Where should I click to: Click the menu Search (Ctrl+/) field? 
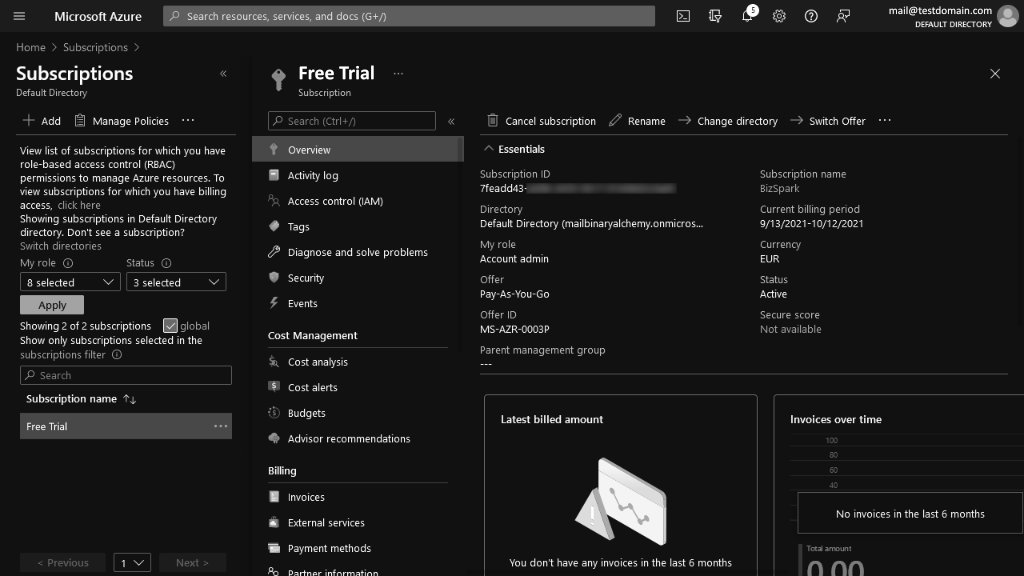tap(352, 121)
